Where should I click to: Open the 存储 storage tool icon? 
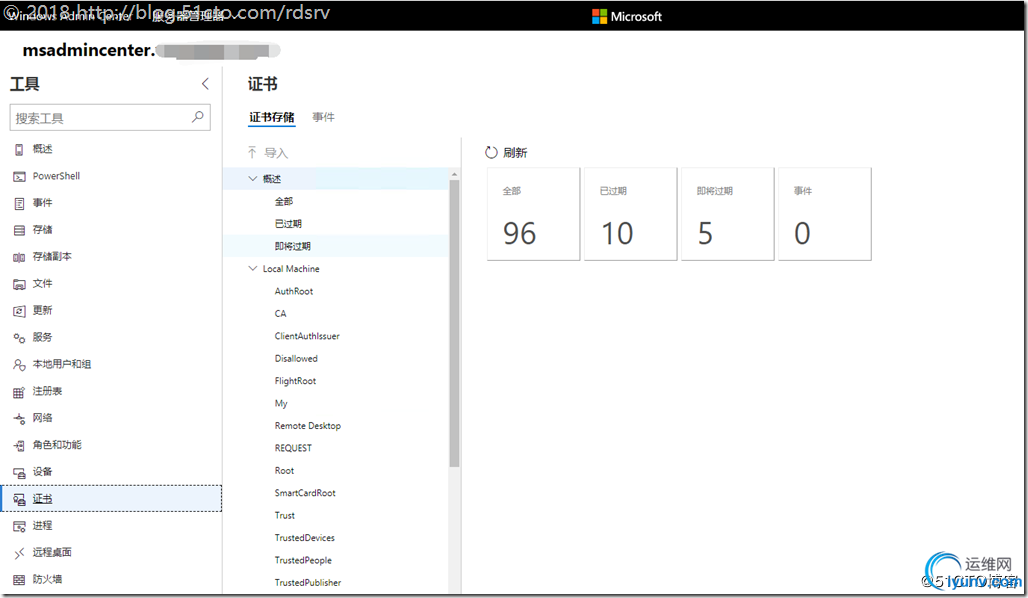(18, 230)
